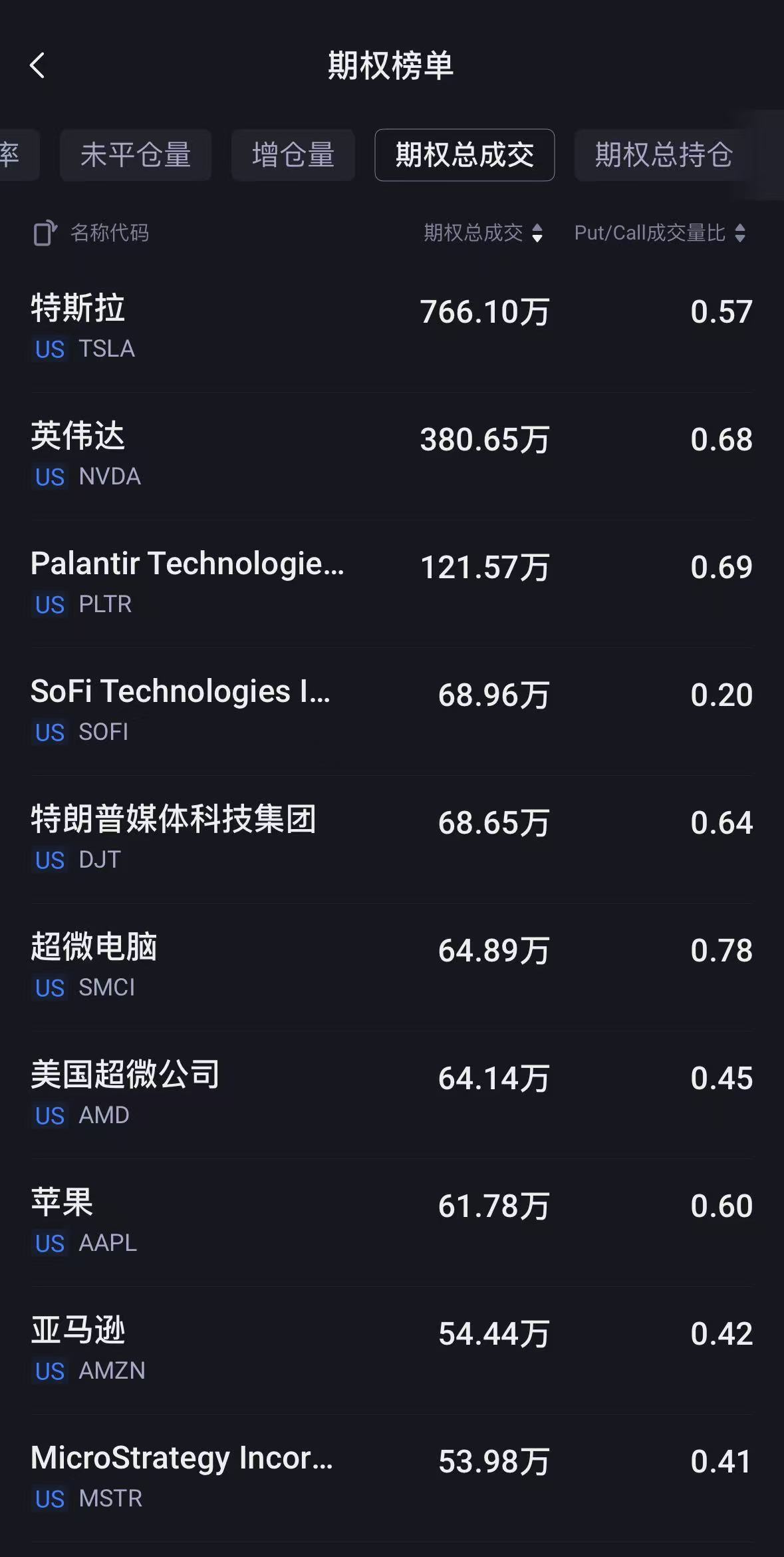Open SoFi Technologies SOFI entry
Viewport: 784px width, 1557px height.
(392, 711)
